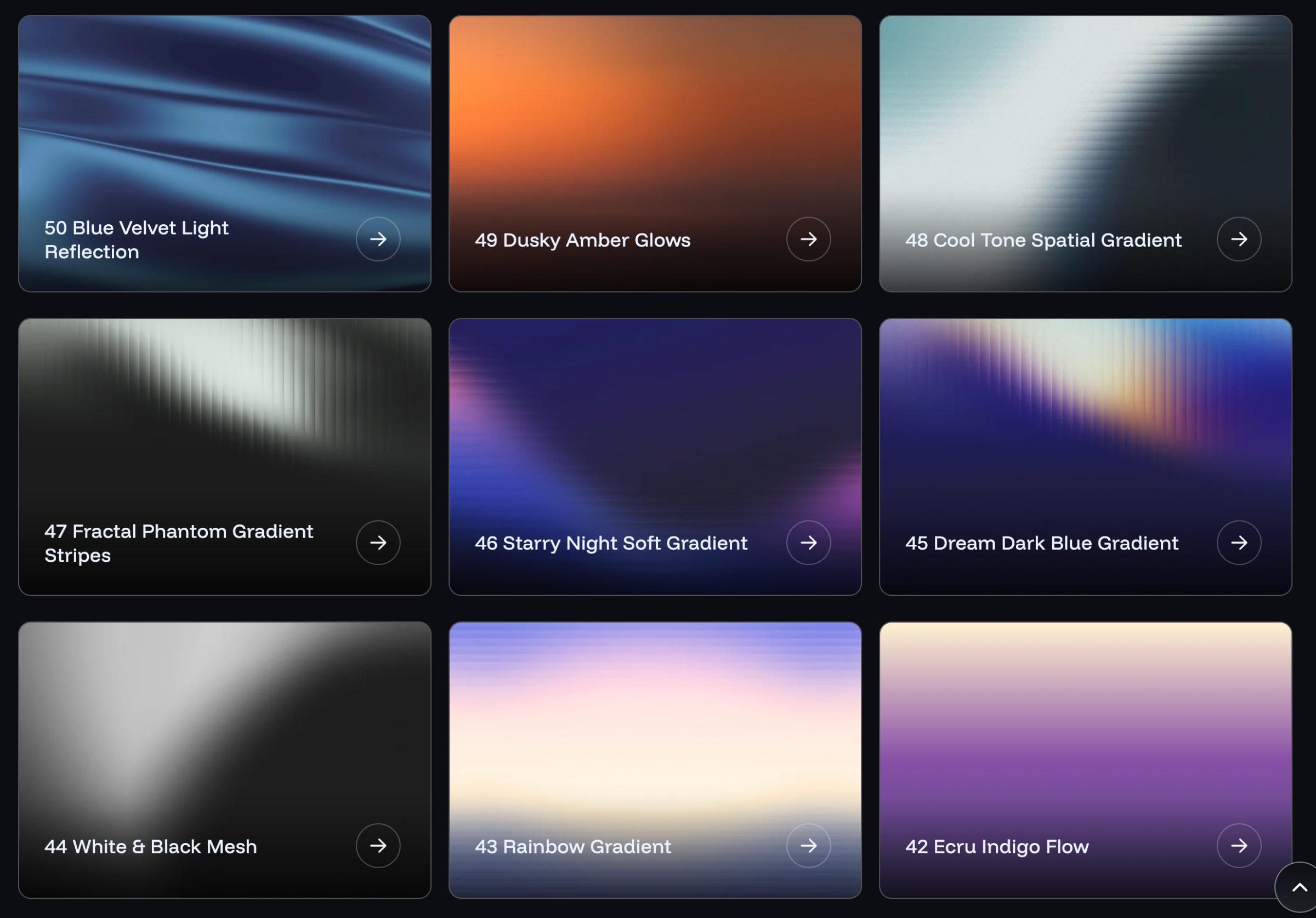This screenshot has height=918, width=1316.
Task: Click the arrow icon on Starry Night Soft Gradient
Action: tap(809, 543)
